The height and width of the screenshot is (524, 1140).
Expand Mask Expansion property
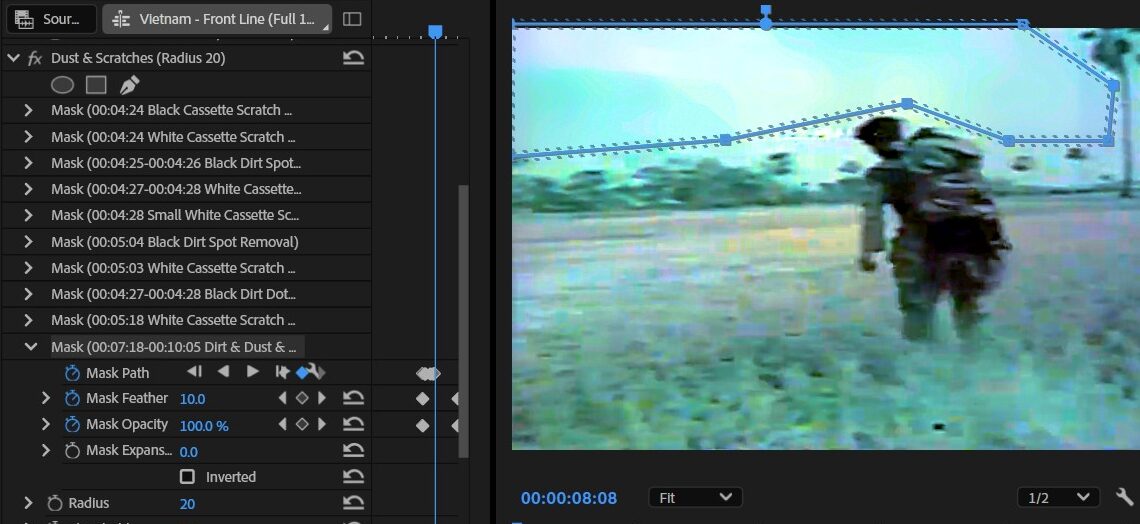click(x=46, y=451)
